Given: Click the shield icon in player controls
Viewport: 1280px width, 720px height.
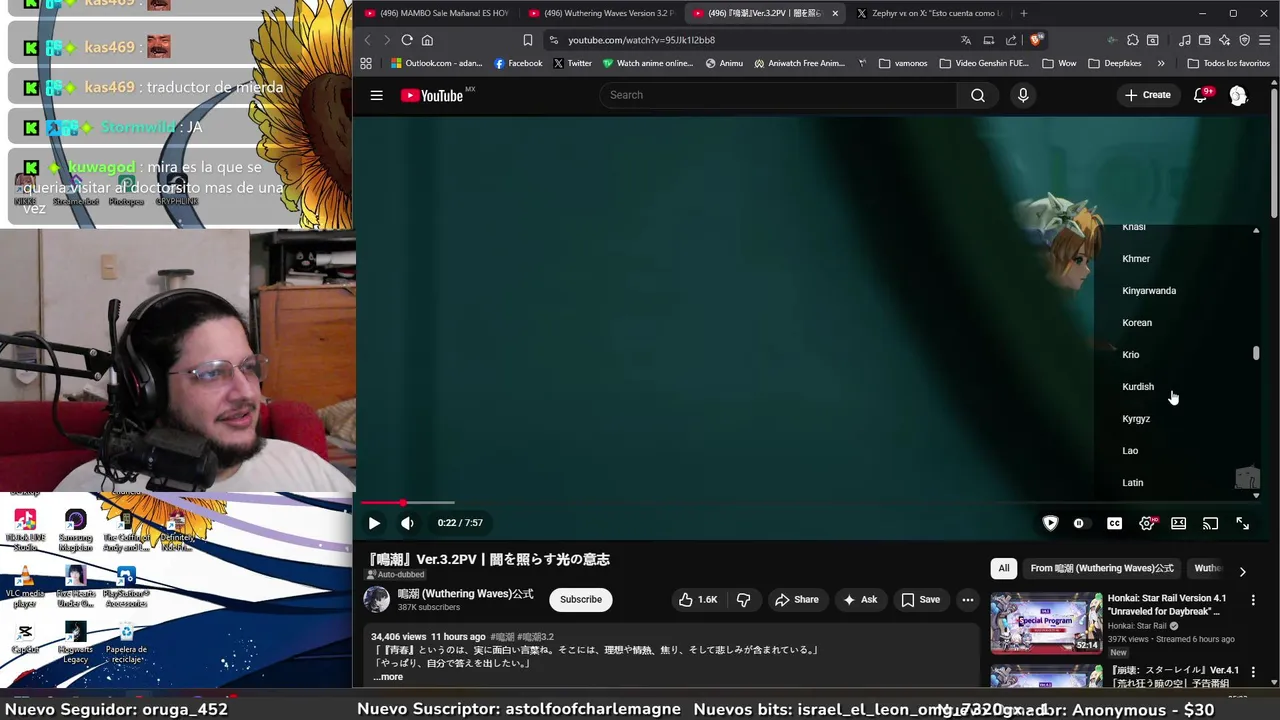Looking at the screenshot, I should pyautogui.click(x=1050, y=523).
